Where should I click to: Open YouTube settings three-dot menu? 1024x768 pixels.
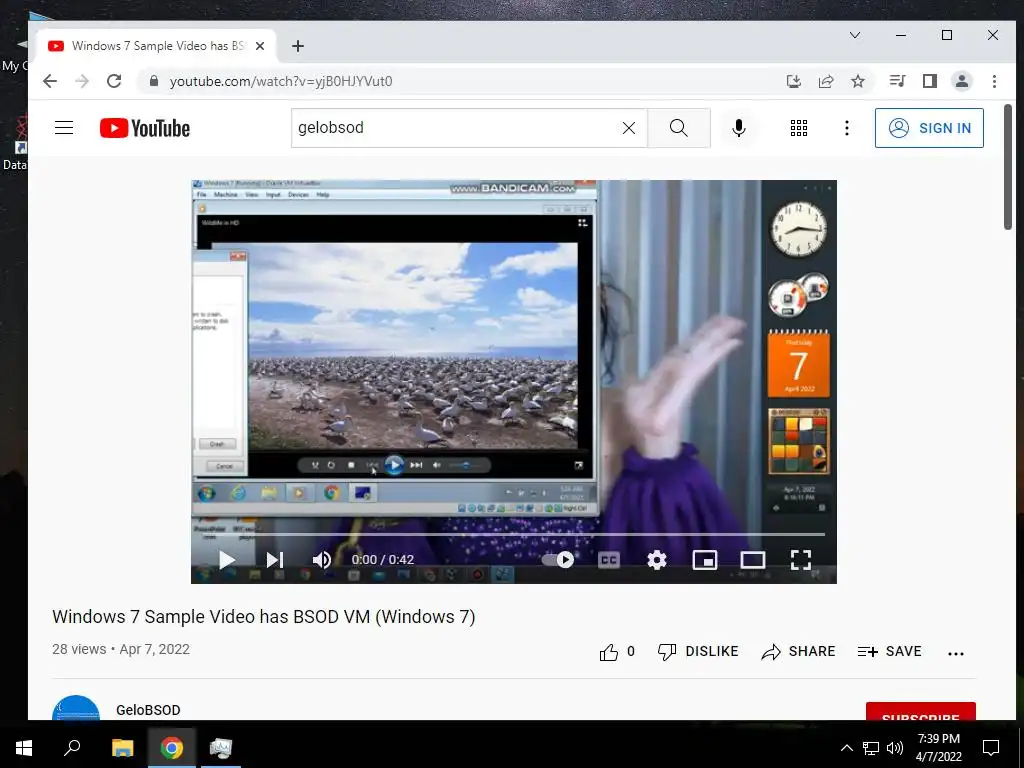[x=847, y=128]
